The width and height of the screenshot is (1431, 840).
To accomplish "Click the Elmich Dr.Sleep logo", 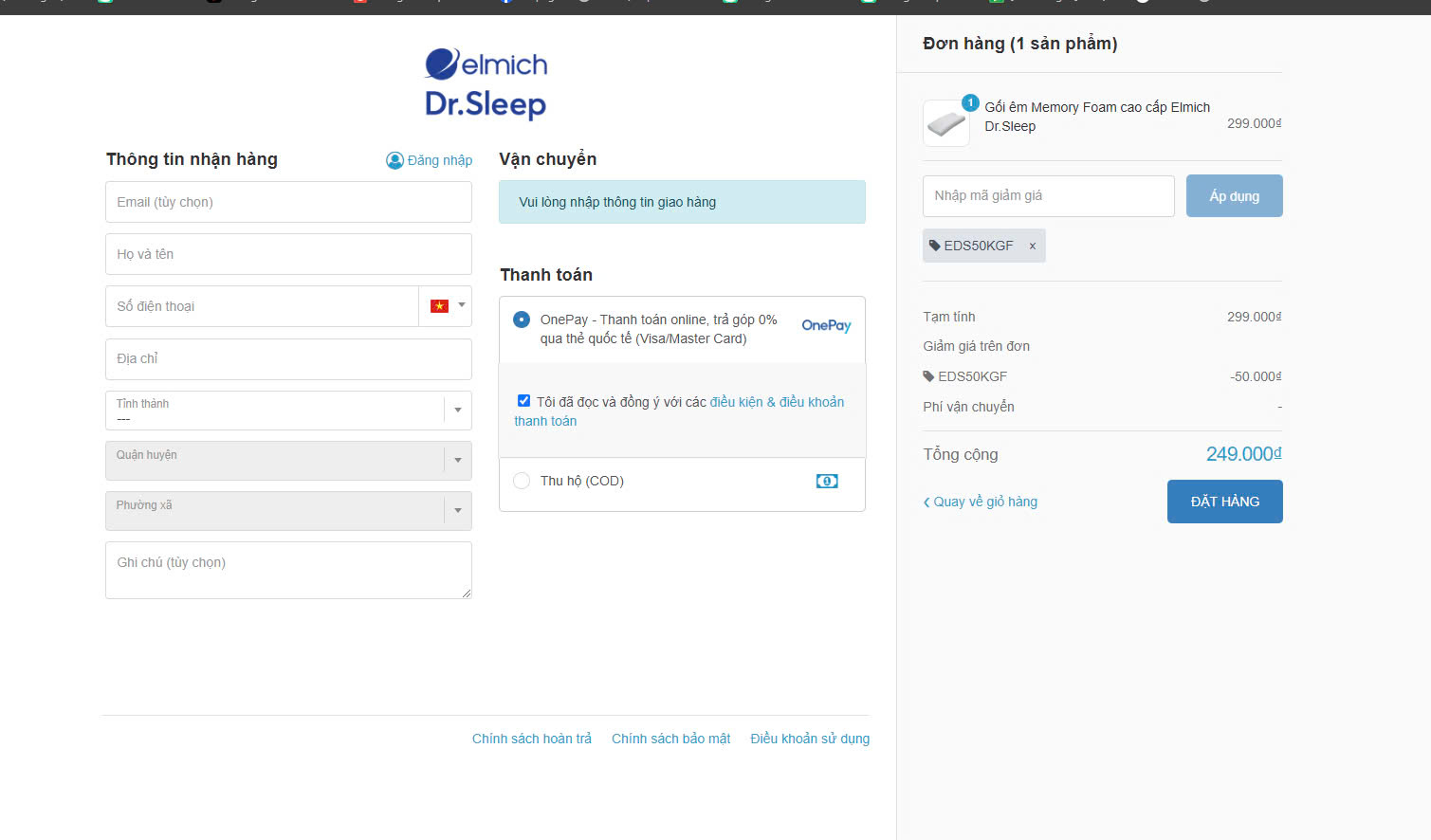I will [486, 83].
